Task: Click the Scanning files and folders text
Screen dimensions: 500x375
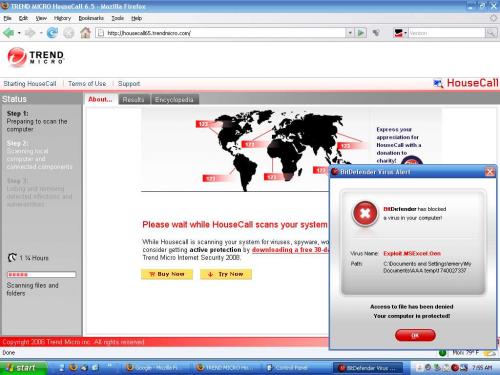Action: [32, 289]
